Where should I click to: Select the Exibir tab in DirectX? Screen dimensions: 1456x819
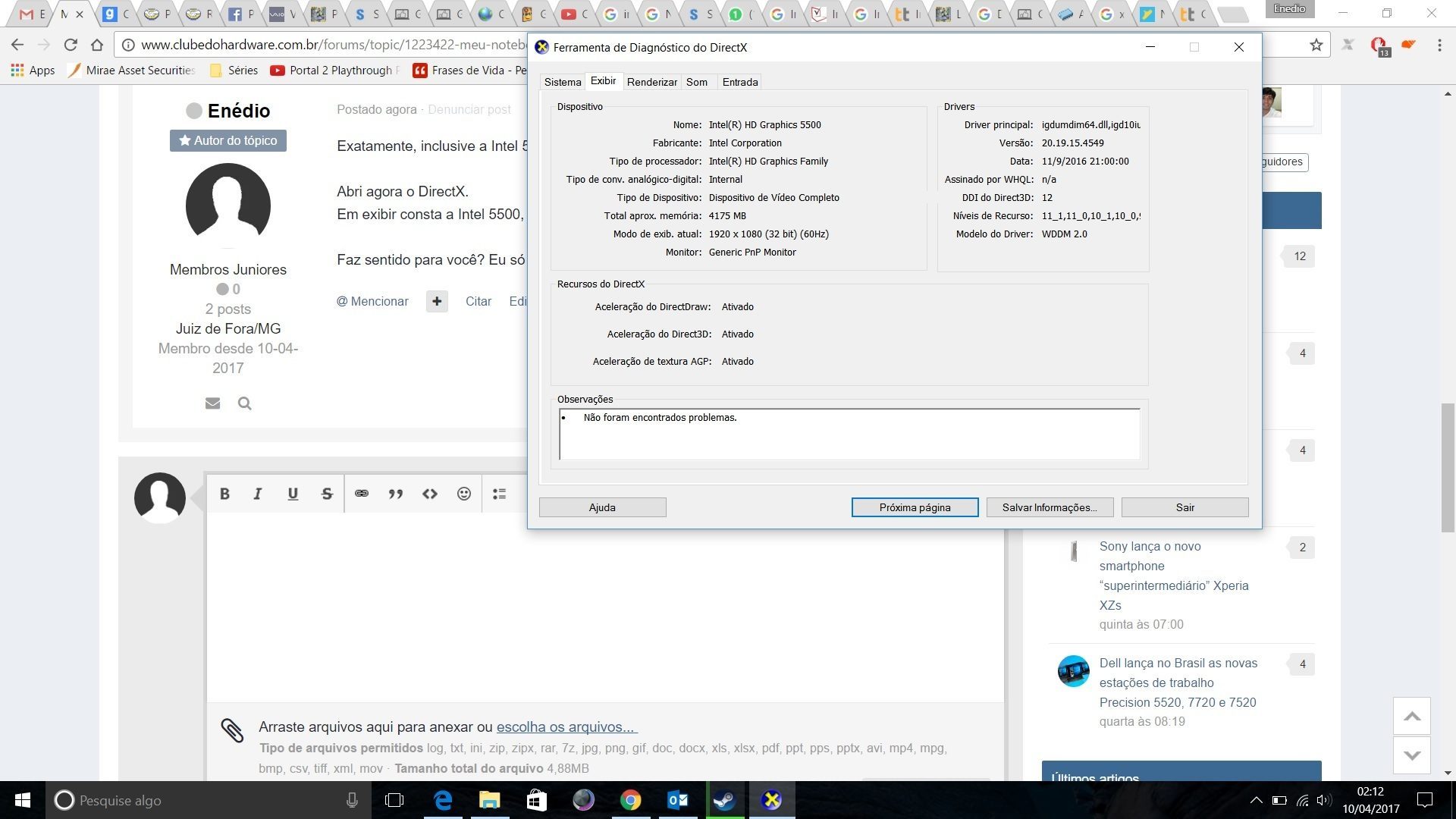coord(604,81)
